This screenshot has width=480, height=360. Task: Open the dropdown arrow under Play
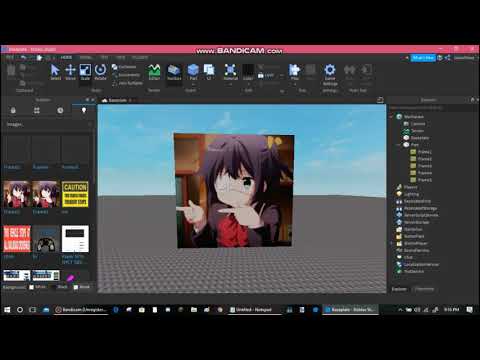[294, 84]
